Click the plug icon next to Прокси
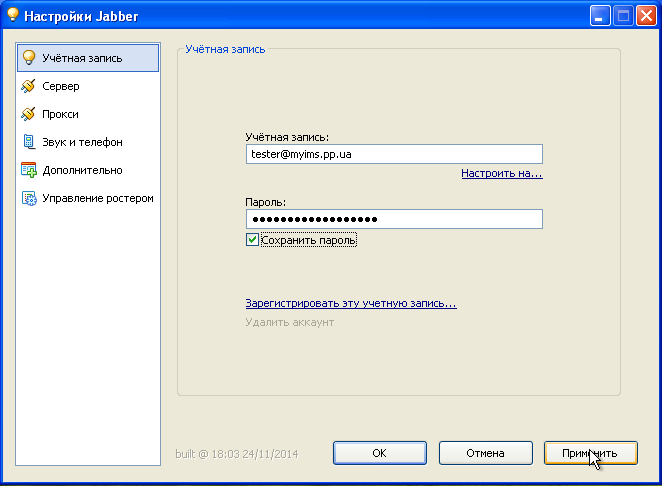The height and width of the screenshot is (486, 662). click(28, 114)
